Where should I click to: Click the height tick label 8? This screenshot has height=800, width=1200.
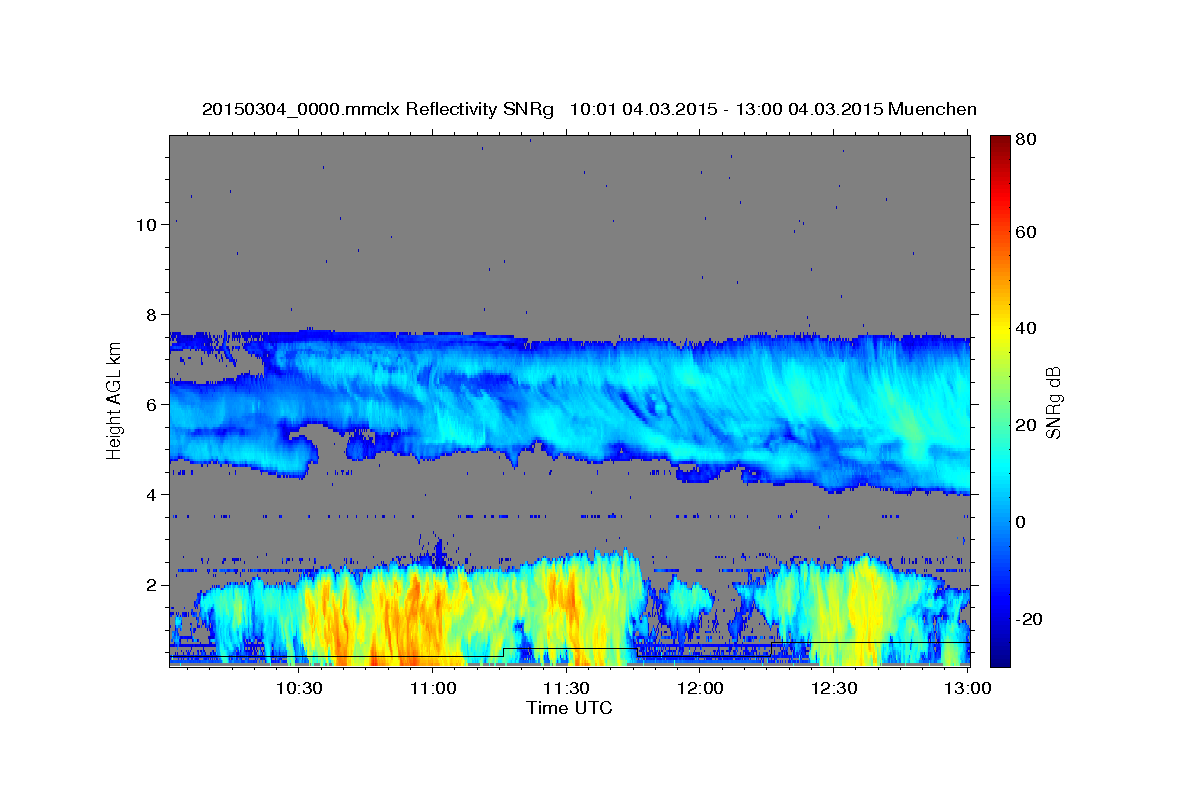click(150, 314)
